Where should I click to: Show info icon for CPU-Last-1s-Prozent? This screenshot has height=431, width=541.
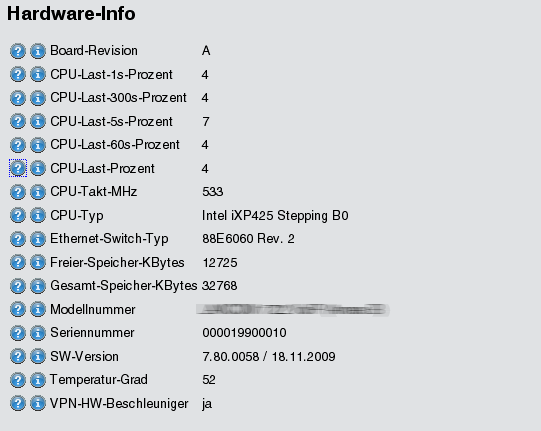pos(38,75)
